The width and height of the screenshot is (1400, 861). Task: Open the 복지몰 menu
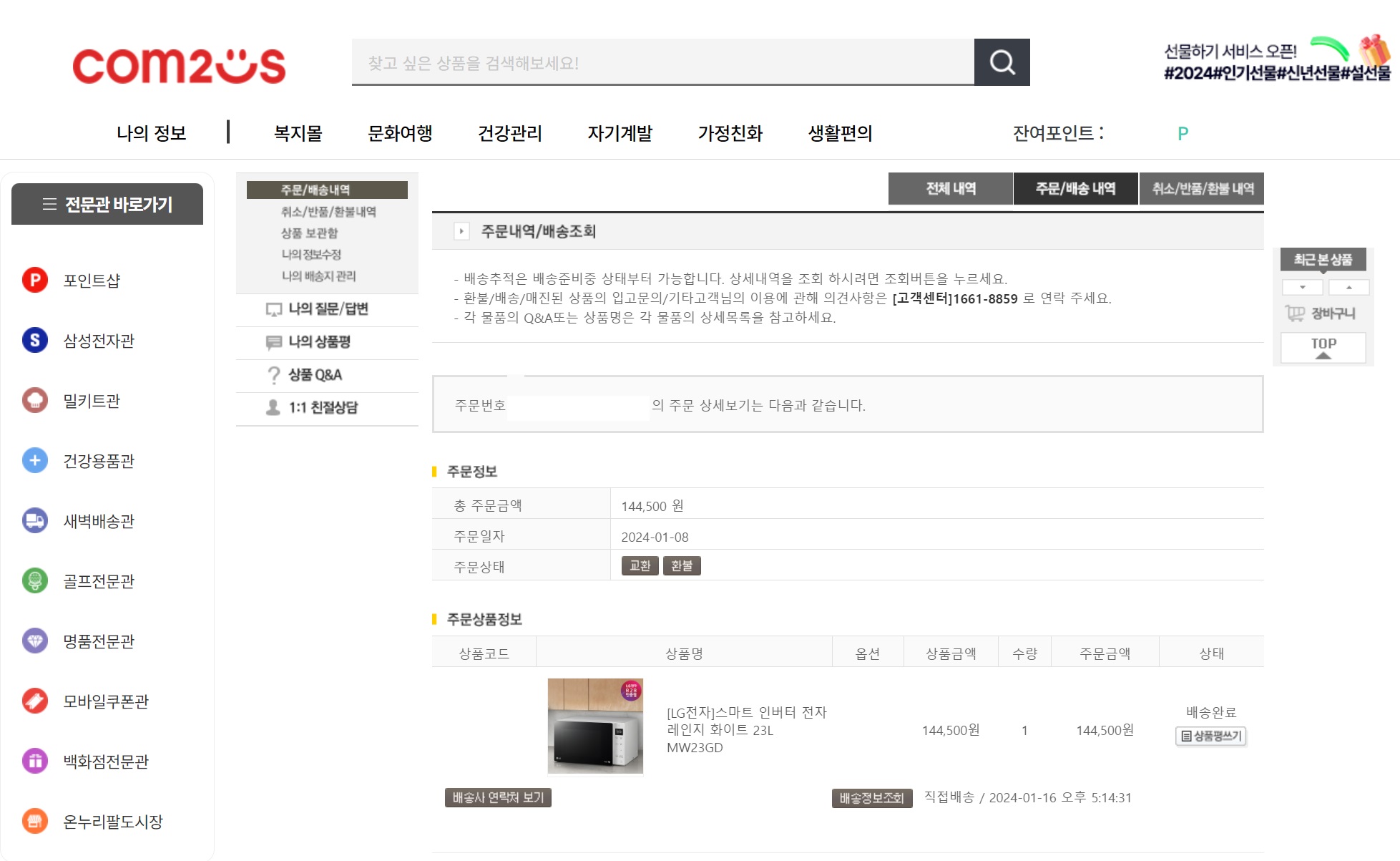[x=298, y=133]
